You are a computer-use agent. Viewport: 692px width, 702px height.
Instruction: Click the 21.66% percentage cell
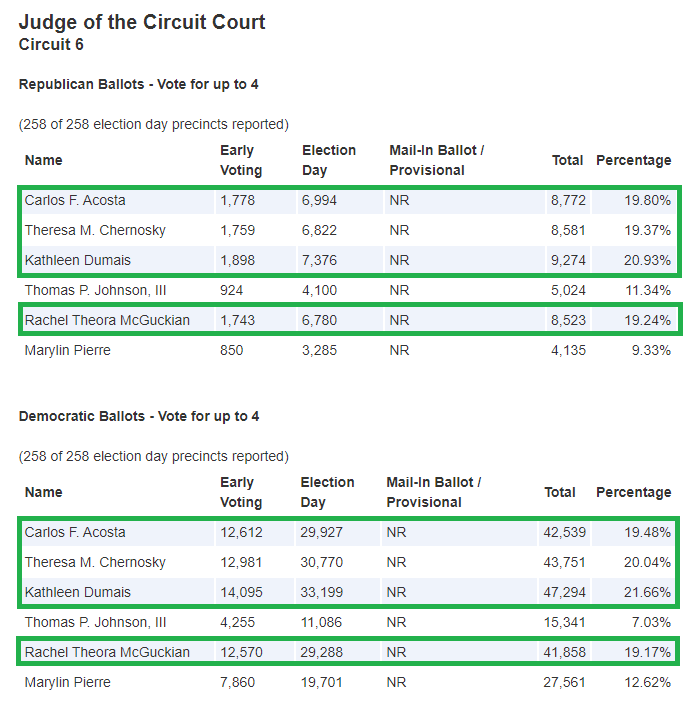point(649,592)
